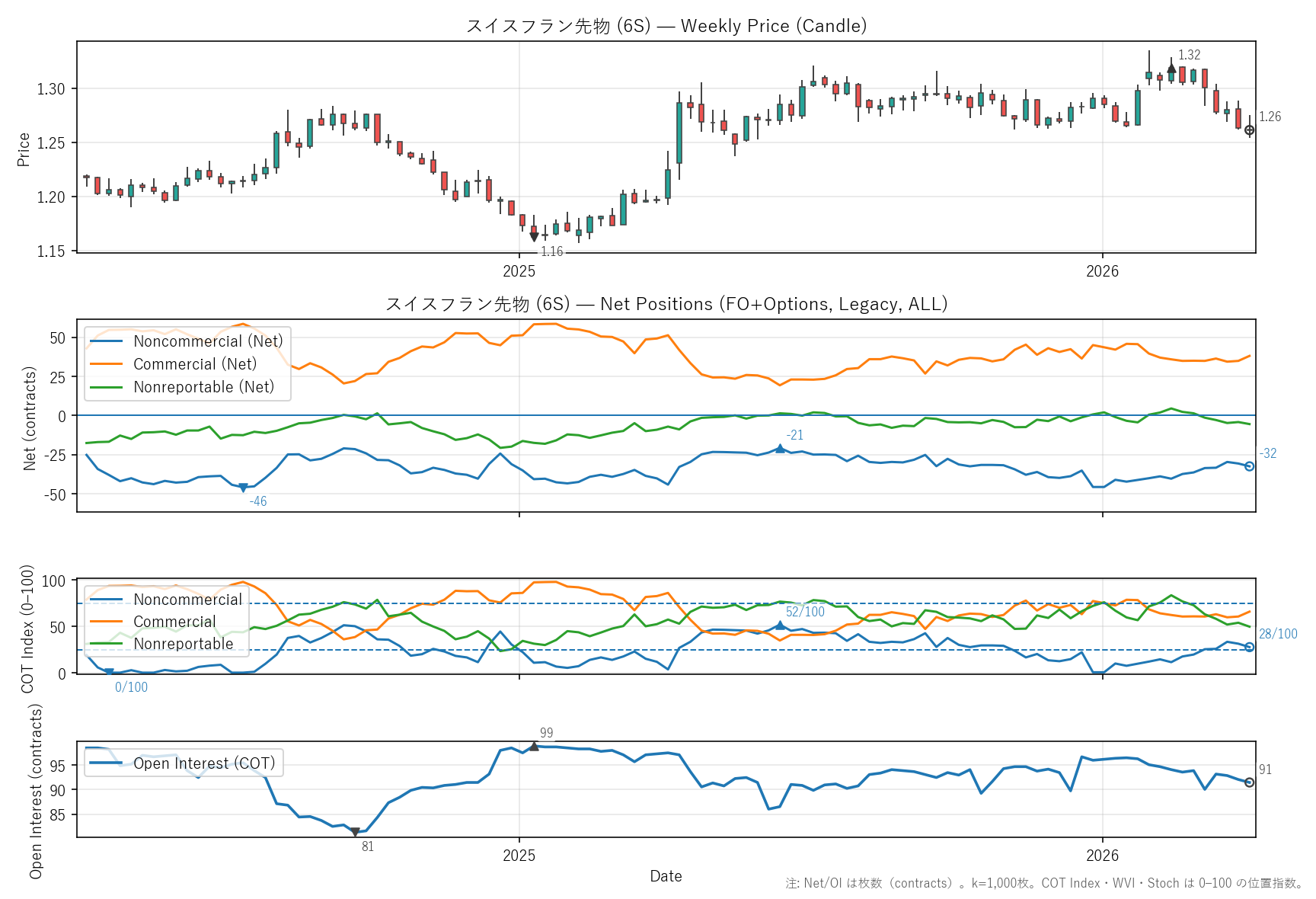The height and width of the screenshot is (899, 1316).
Task: Click the 1.16 price low triangle marker
Action: (x=534, y=237)
